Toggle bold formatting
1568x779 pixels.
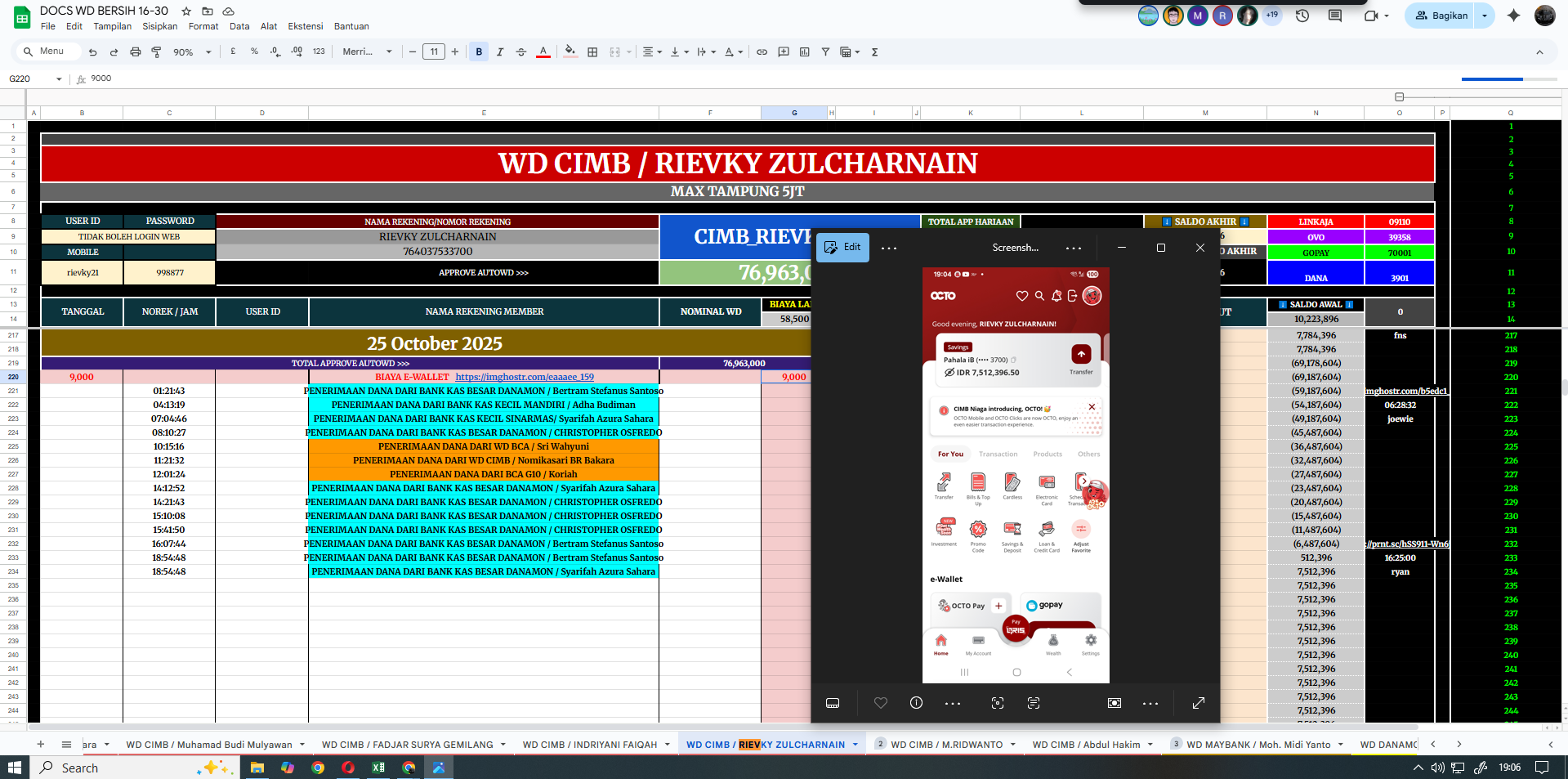[479, 52]
